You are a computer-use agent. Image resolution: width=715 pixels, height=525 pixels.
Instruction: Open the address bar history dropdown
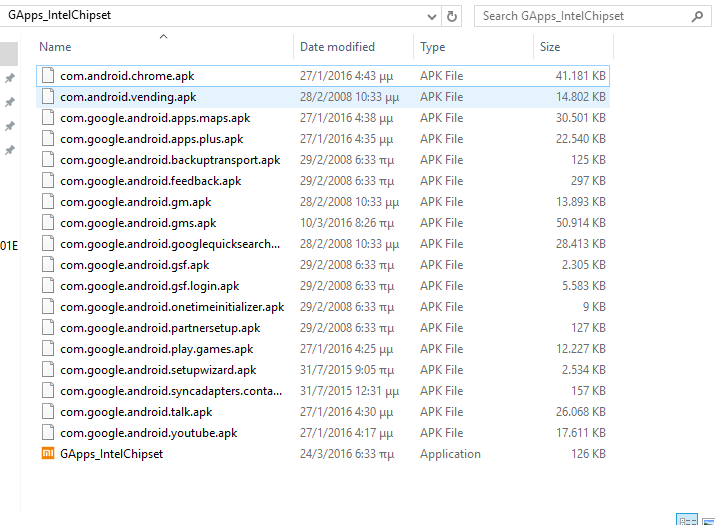[x=432, y=17]
